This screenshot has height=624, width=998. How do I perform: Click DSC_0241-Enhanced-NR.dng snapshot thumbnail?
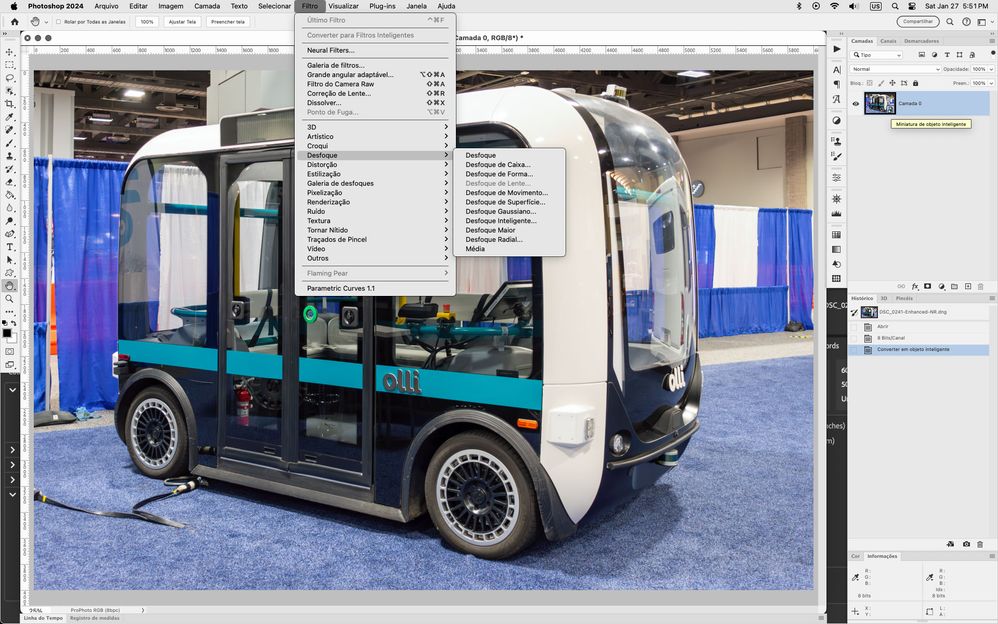tap(869, 312)
